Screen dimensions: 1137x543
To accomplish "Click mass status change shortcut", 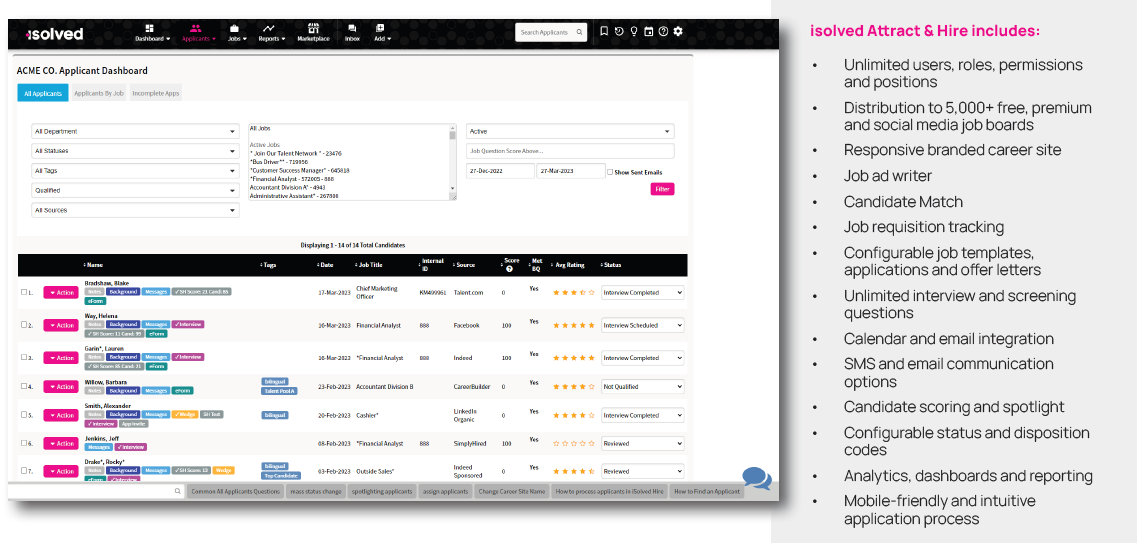I will click(x=316, y=492).
